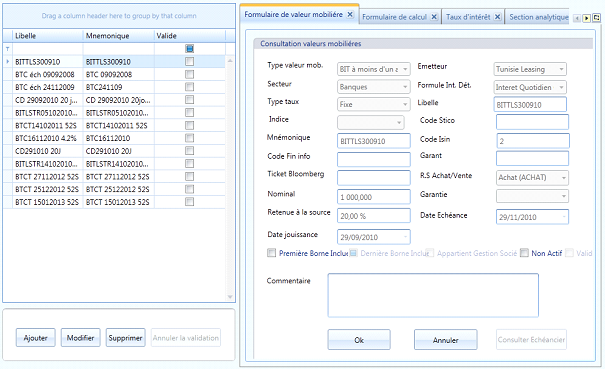This screenshot has height=370, width=606.
Task: Close the Taux d'intérêt tab
Action: [x=498, y=17]
